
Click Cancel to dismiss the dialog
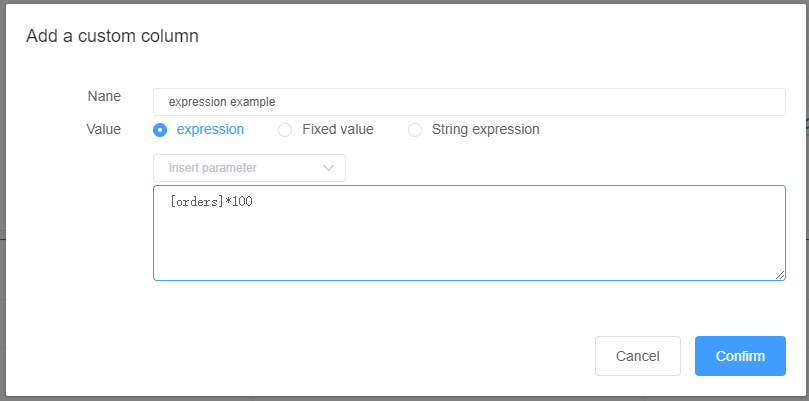point(638,356)
